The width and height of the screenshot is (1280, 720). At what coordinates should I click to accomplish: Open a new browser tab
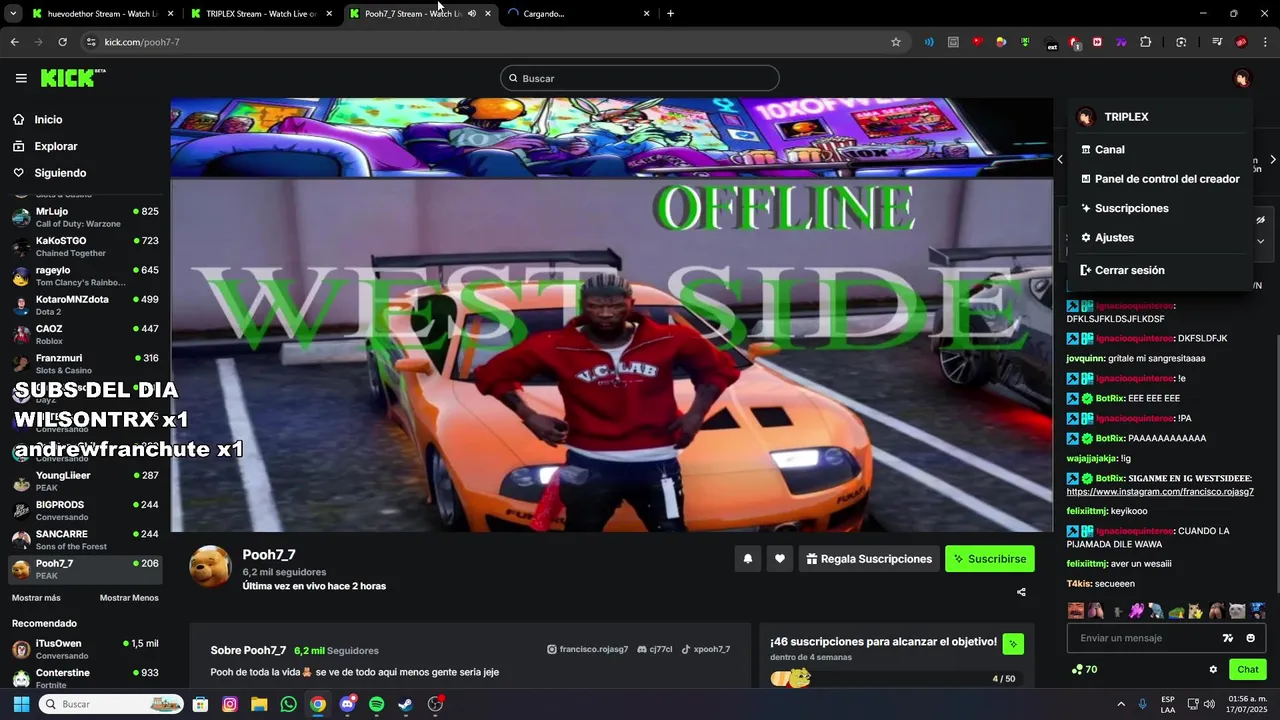tap(670, 14)
